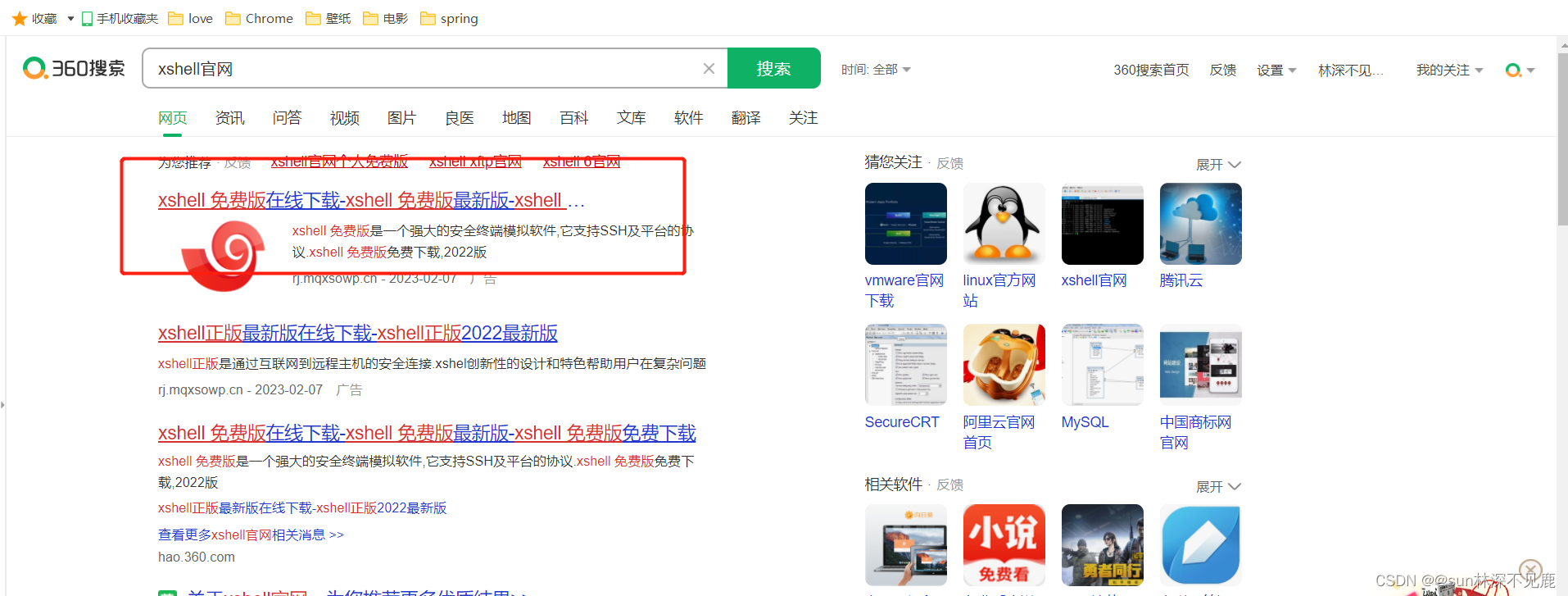
Task: Switch to the 问答 tab
Action: [x=288, y=118]
